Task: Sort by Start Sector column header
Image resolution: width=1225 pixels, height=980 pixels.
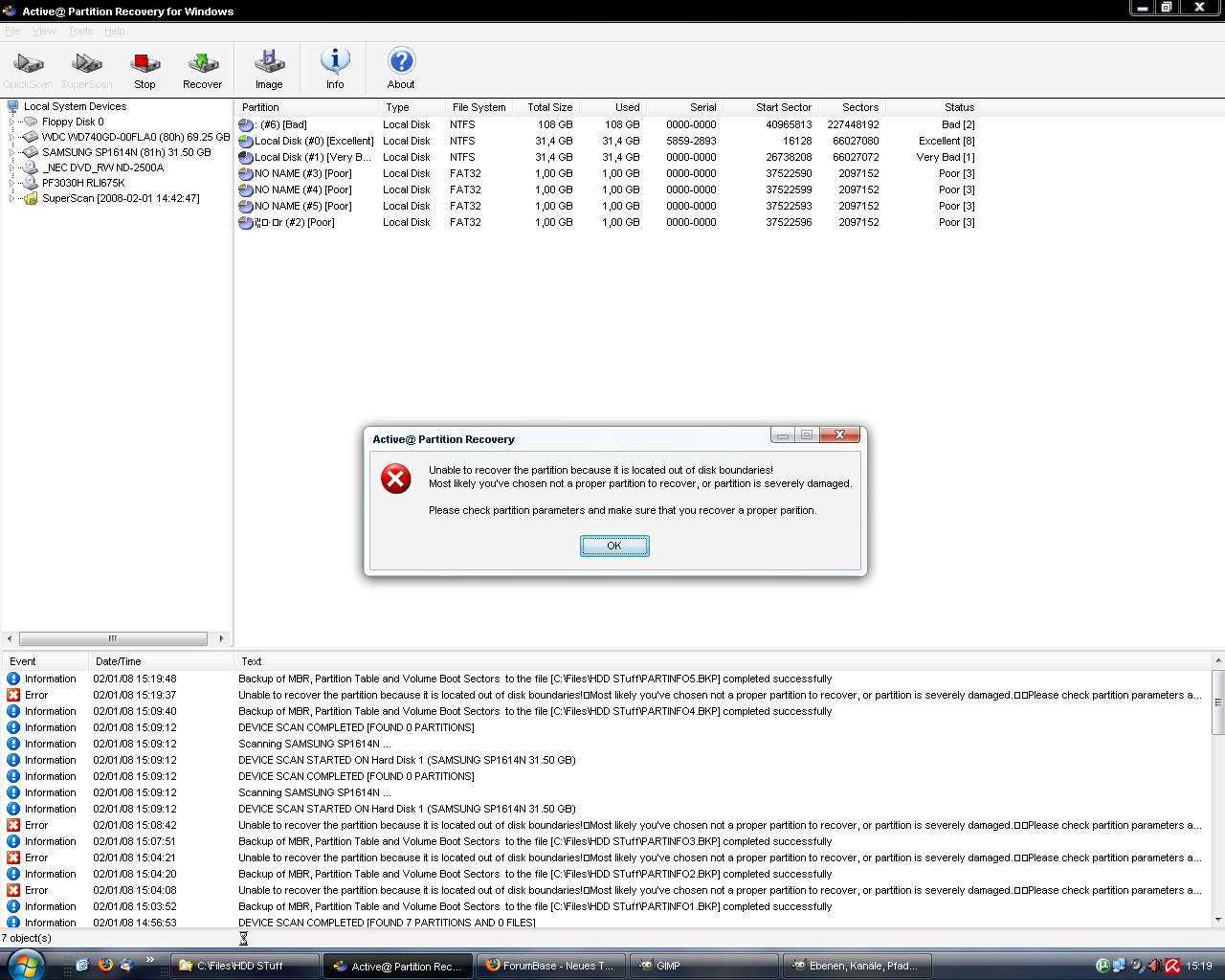Action: click(x=769, y=107)
